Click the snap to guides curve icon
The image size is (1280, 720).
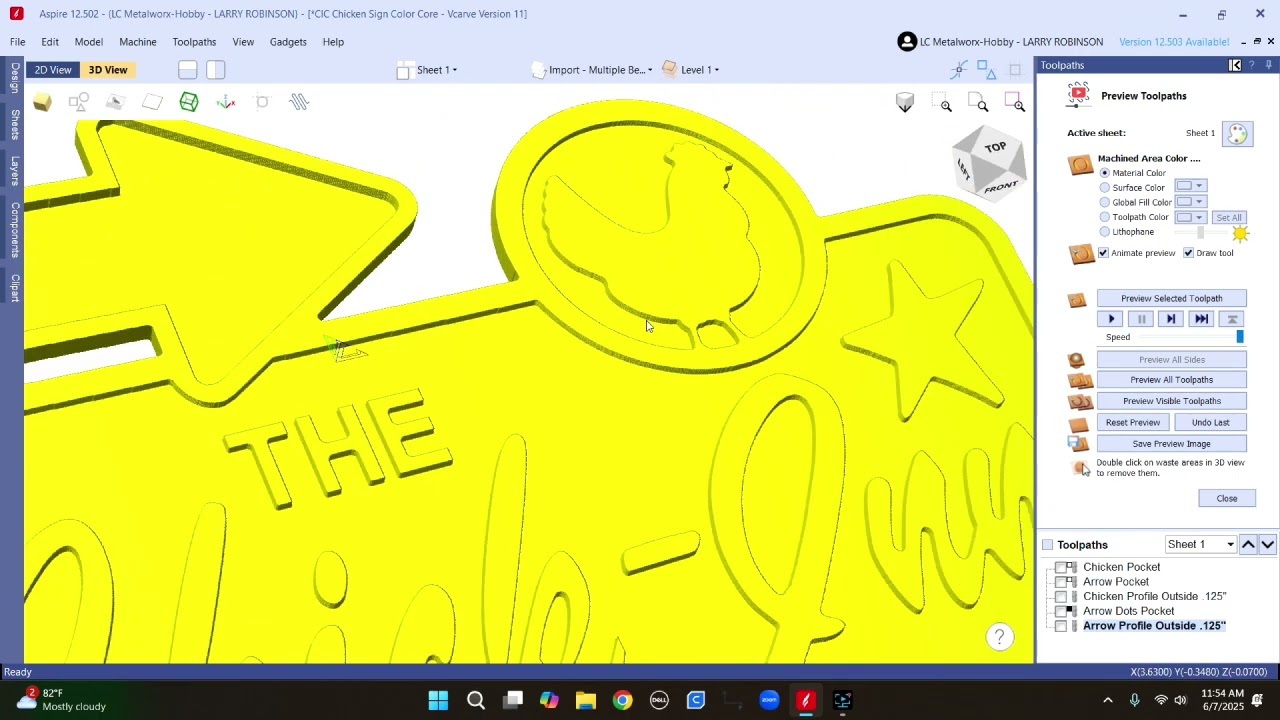(959, 69)
